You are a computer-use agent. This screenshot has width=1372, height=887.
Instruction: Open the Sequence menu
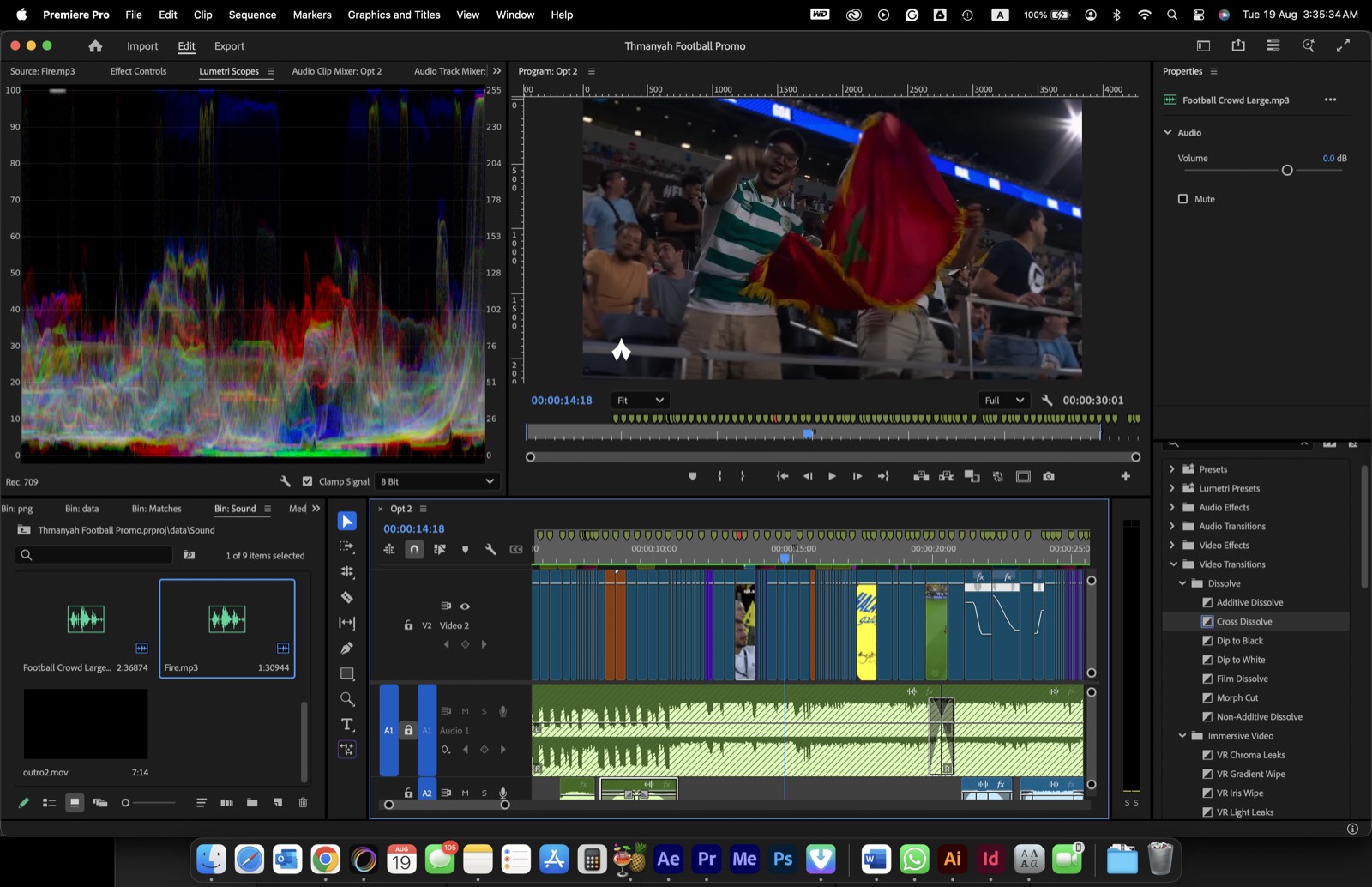(252, 15)
